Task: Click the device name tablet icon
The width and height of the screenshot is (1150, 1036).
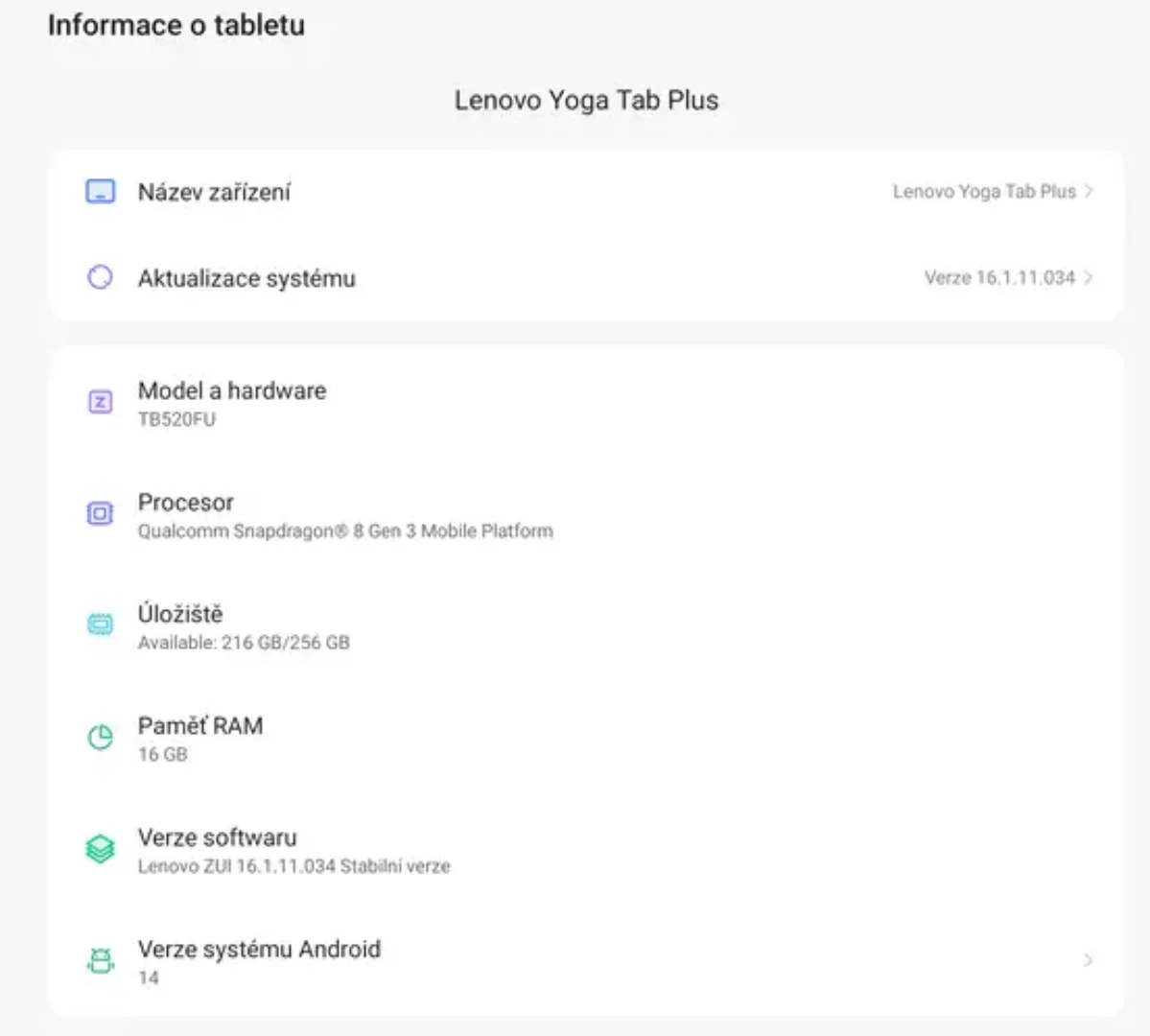Action: click(101, 192)
